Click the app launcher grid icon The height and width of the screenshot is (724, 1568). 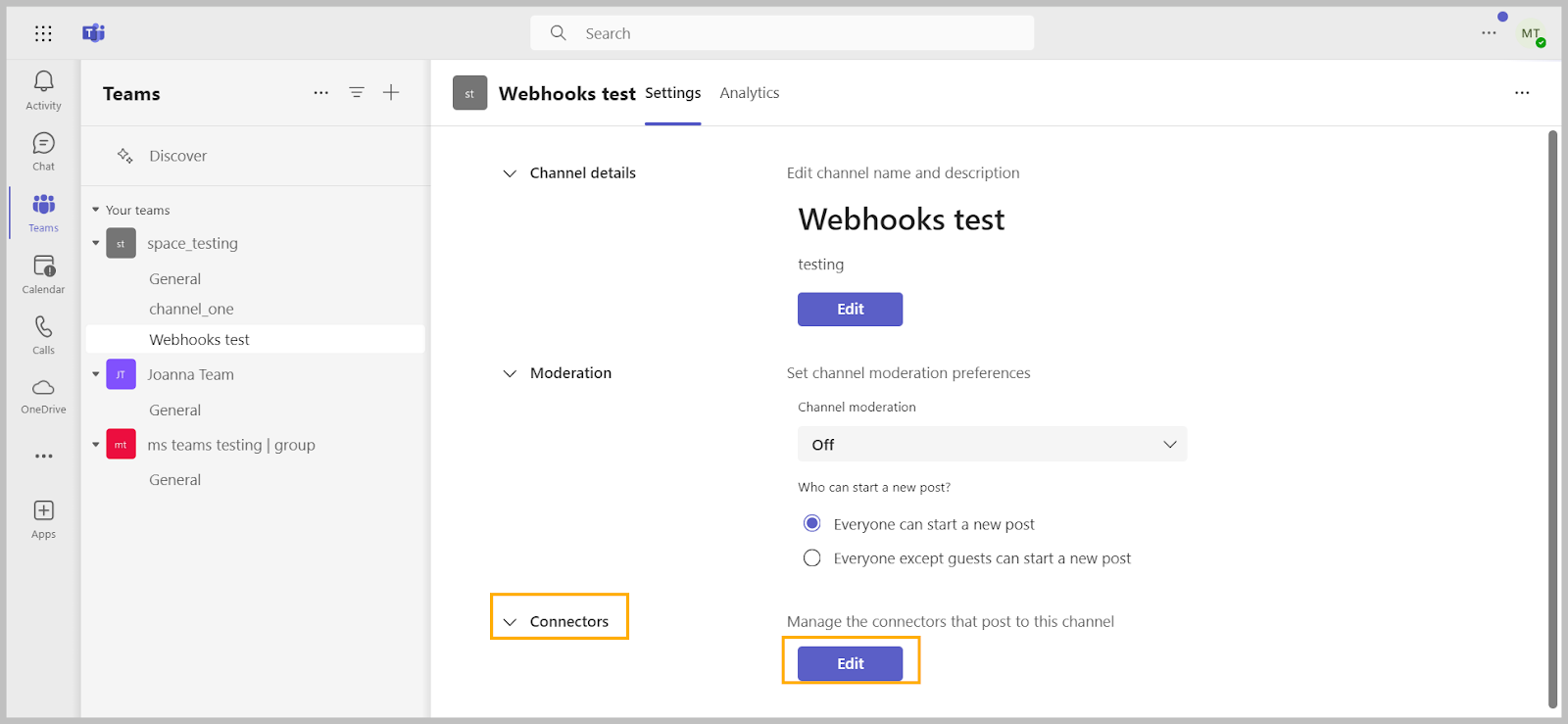pyautogui.click(x=43, y=33)
